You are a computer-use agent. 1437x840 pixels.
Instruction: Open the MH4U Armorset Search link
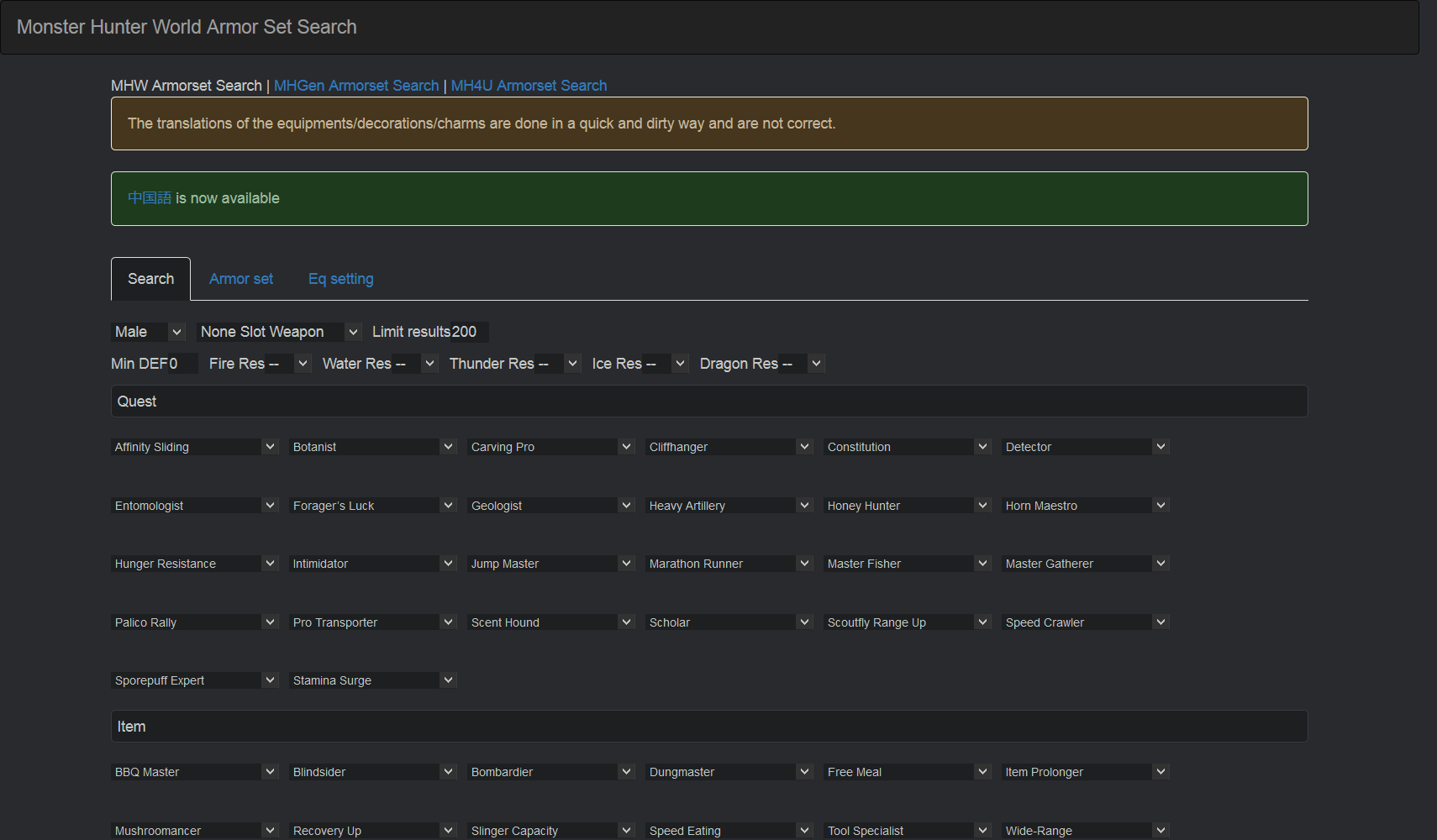coord(529,86)
